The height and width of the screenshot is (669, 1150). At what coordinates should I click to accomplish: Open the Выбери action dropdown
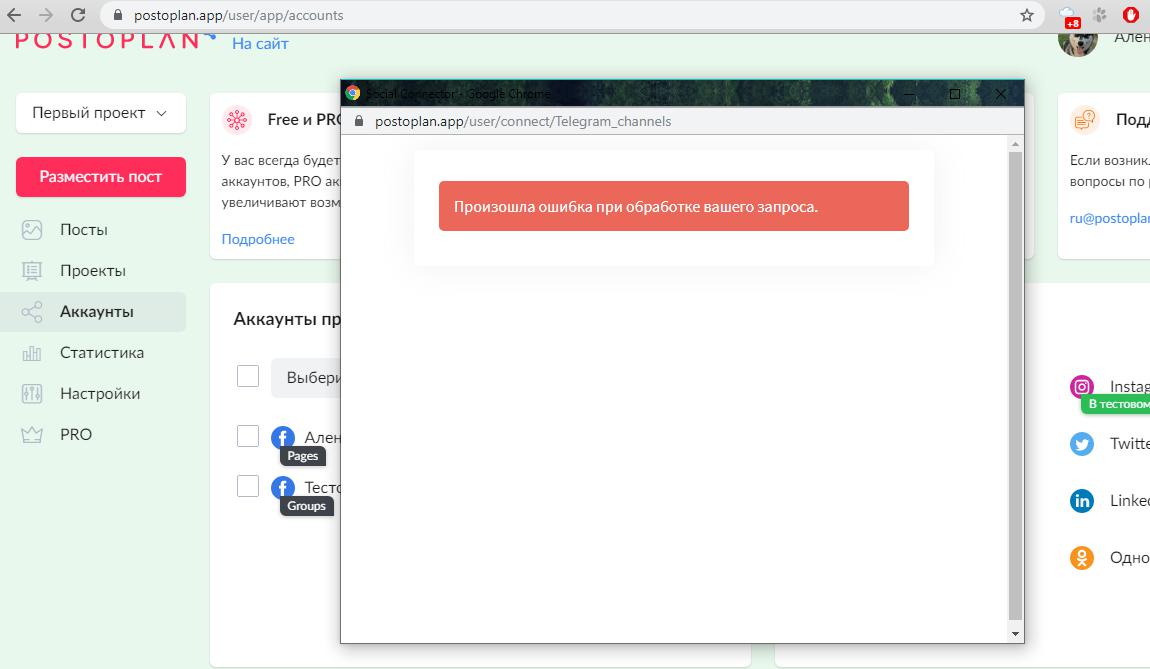(307, 378)
